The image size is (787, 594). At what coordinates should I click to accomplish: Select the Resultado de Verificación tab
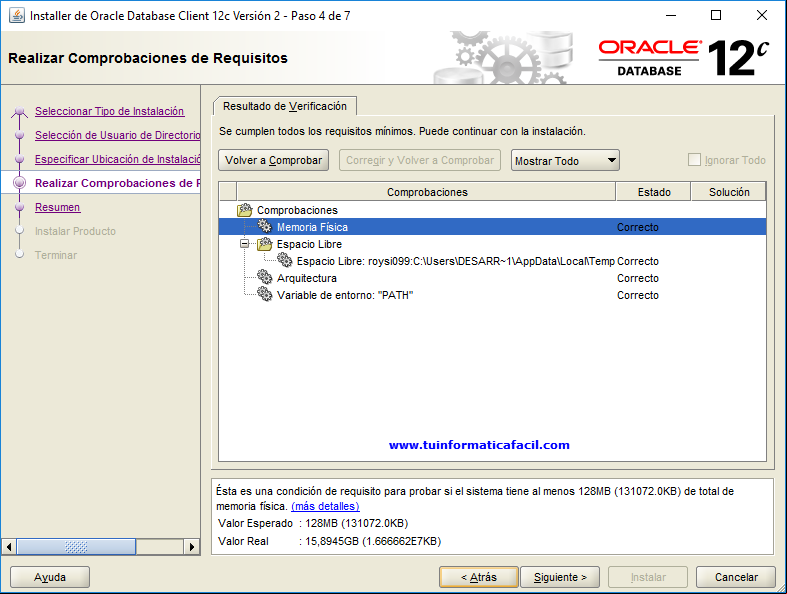click(285, 106)
